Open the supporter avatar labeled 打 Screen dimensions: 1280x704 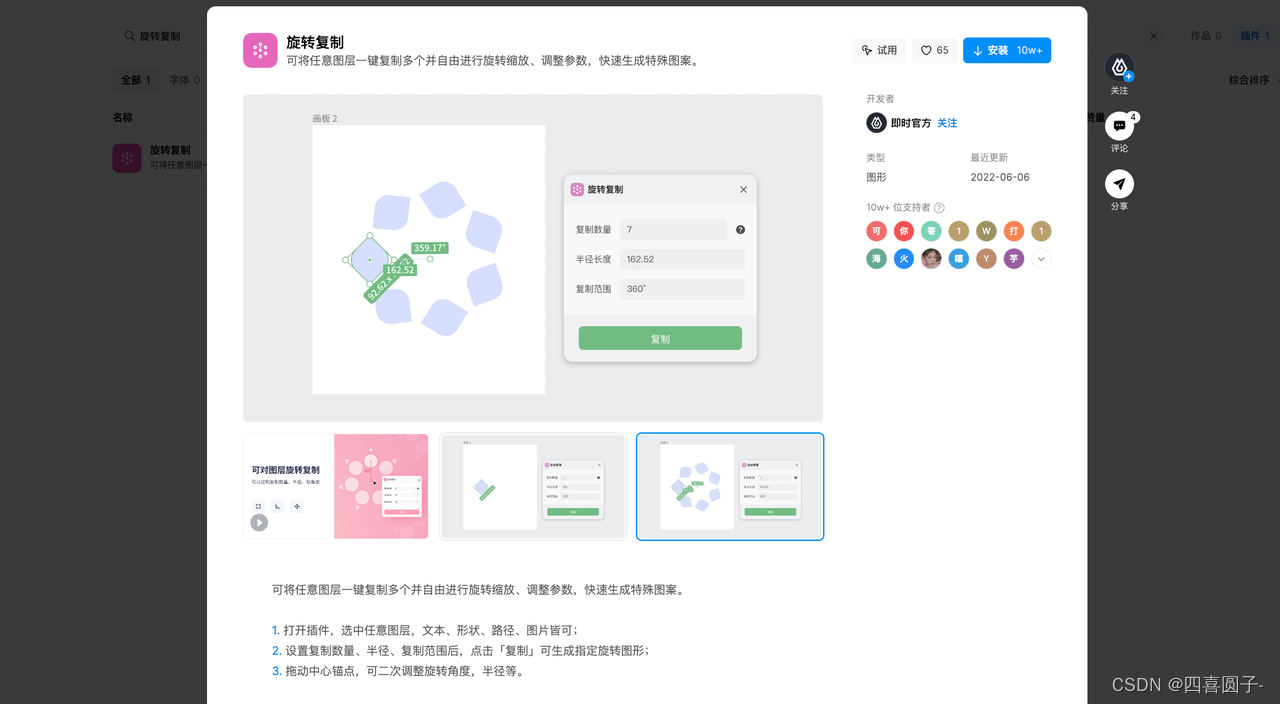(1014, 231)
